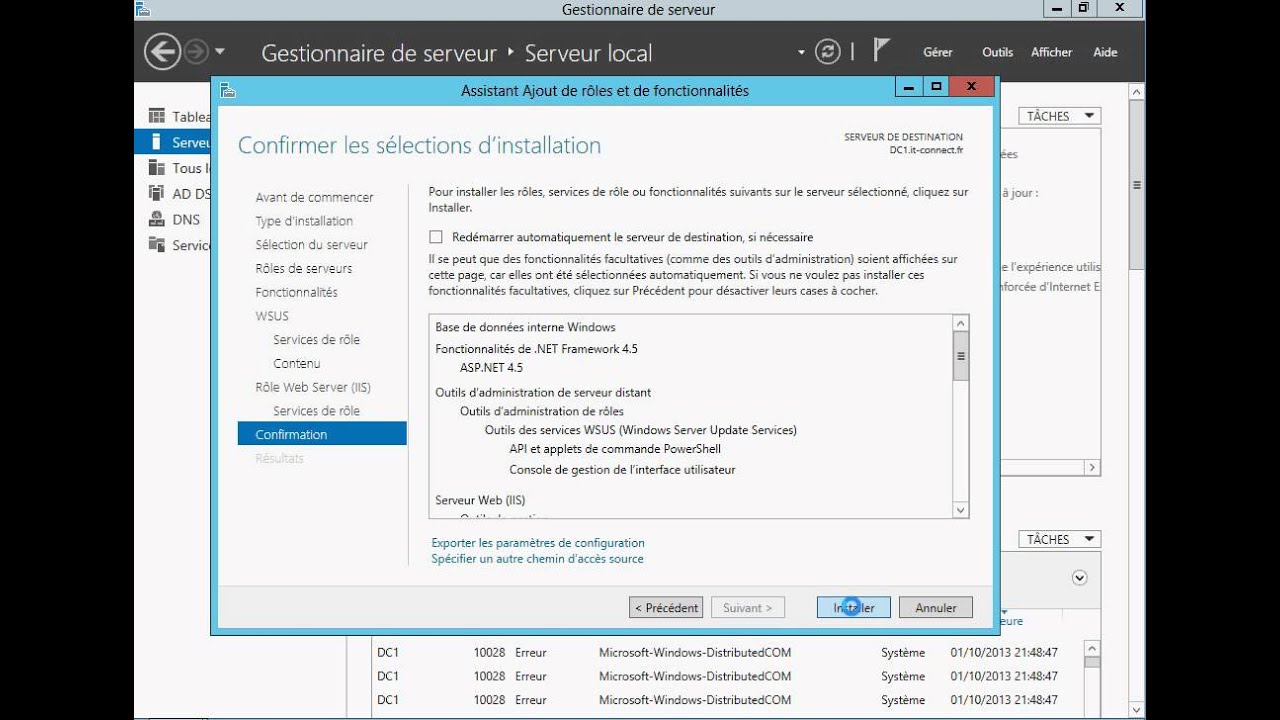The image size is (1280, 720).
Task: Click the event list scrollbar up arrow
Action: (1092, 648)
